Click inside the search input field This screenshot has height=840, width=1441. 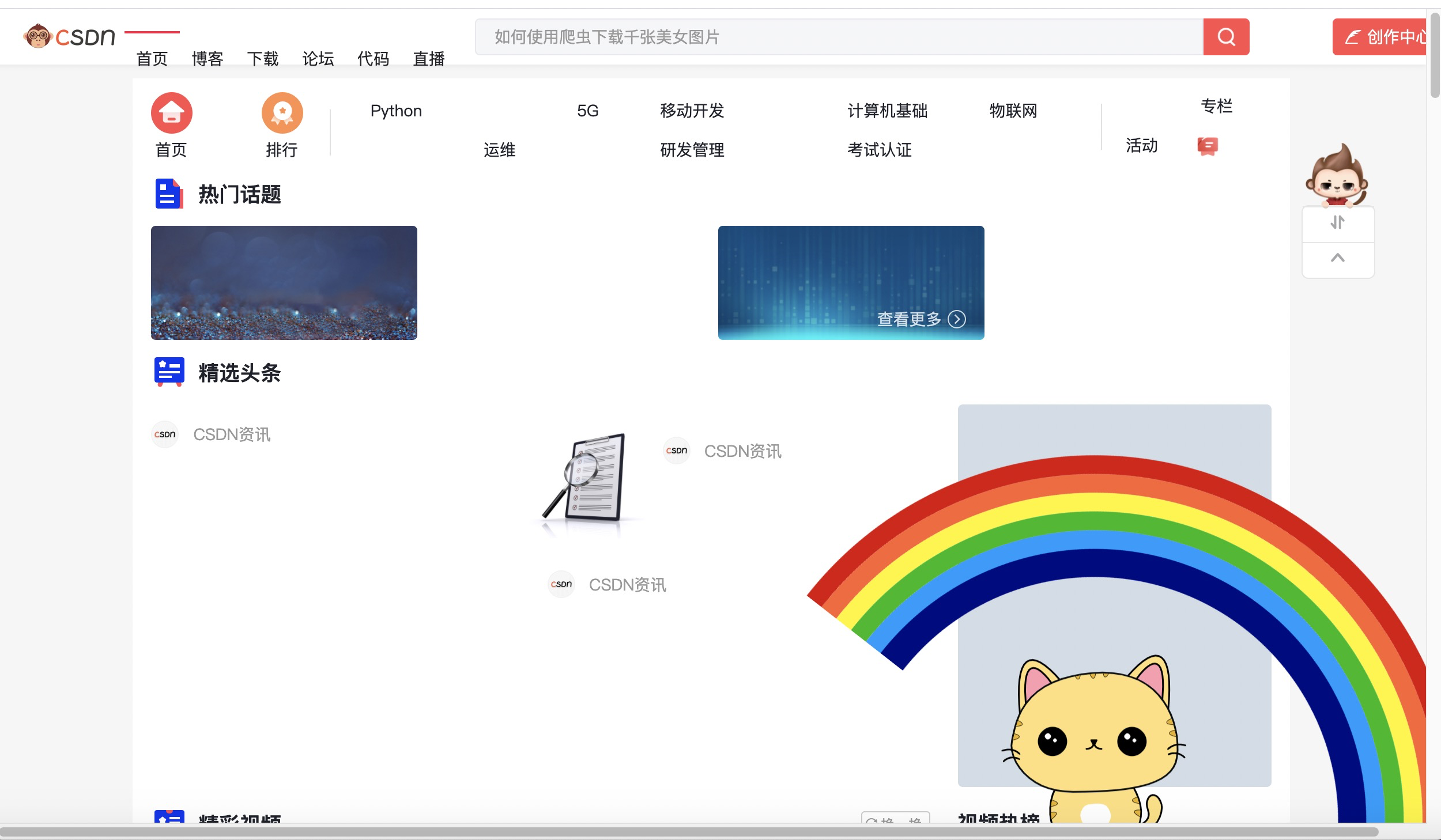[x=807, y=36]
